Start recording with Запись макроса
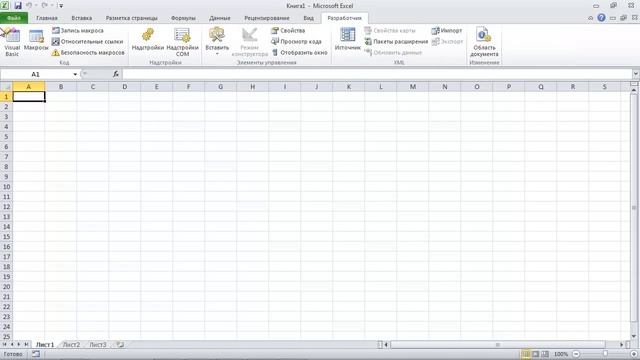This screenshot has width=640, height=360. (x=78, y=31)
